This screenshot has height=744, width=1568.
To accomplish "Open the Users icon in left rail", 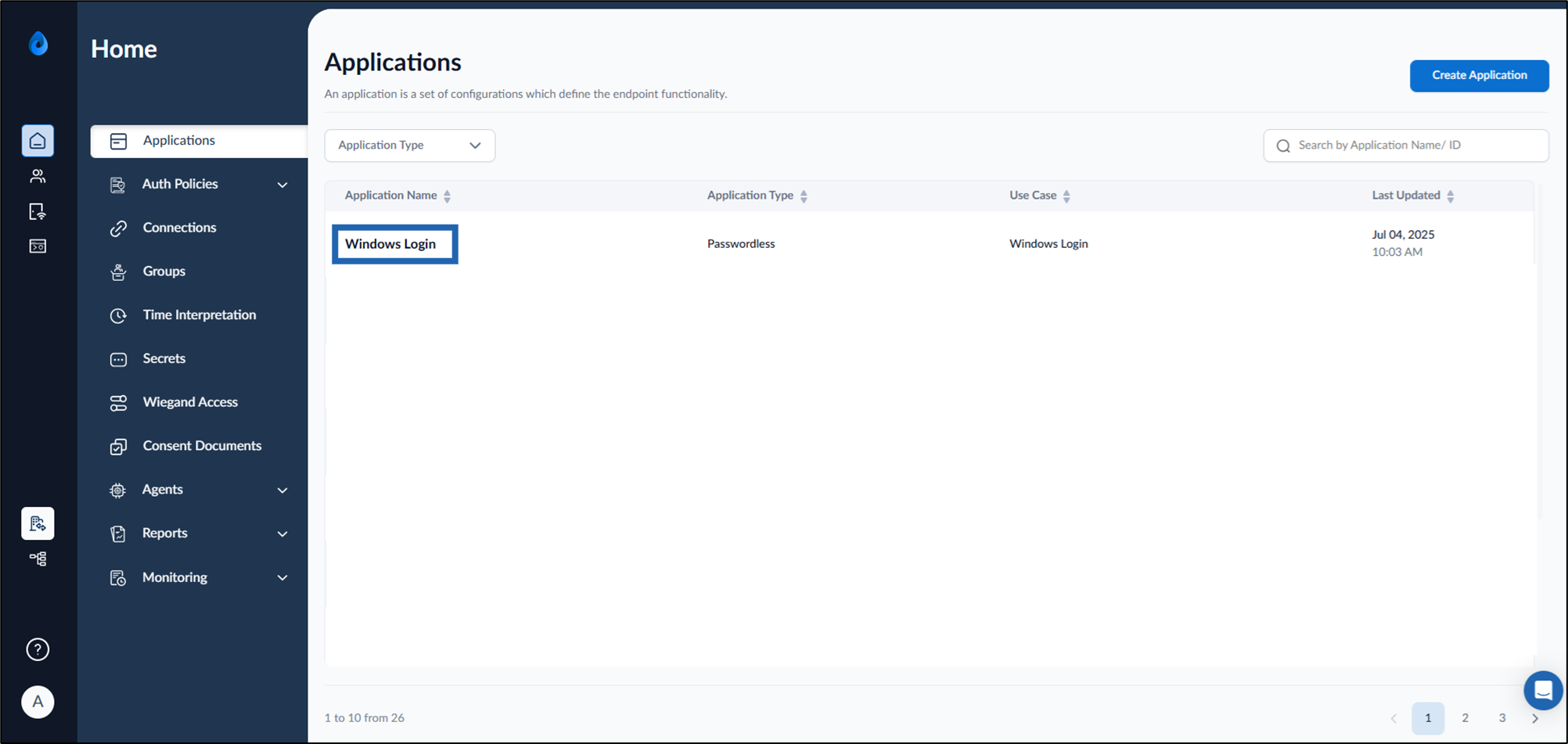I will [38, 176].
